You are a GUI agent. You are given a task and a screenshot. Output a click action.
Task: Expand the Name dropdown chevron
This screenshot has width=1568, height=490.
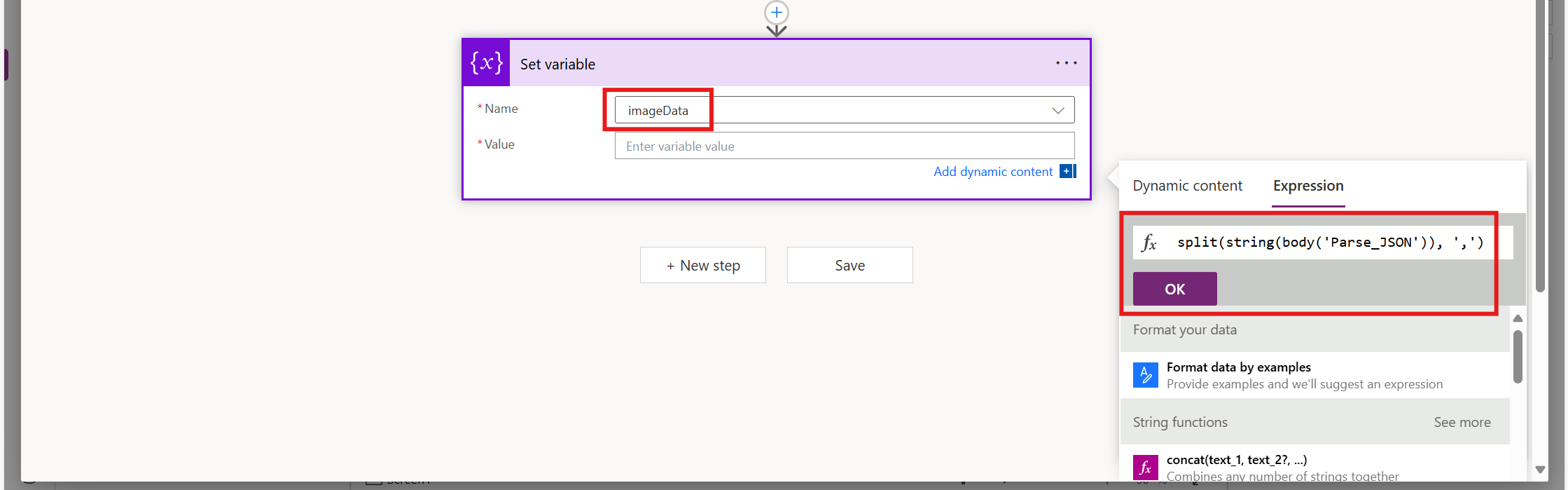click(1057, 111)
